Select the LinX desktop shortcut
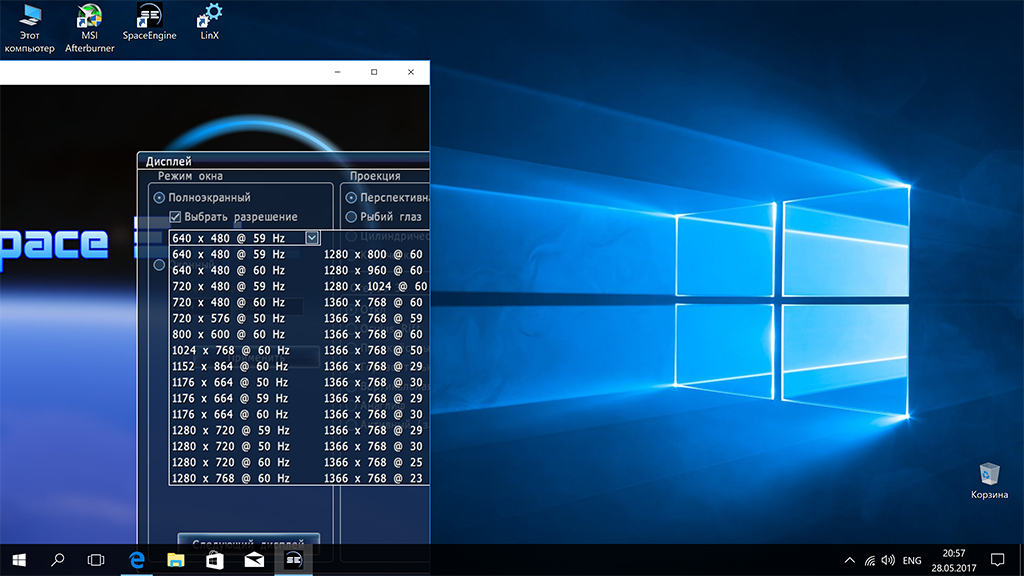The image size is (1024, 576). click(x=209, y=22)
